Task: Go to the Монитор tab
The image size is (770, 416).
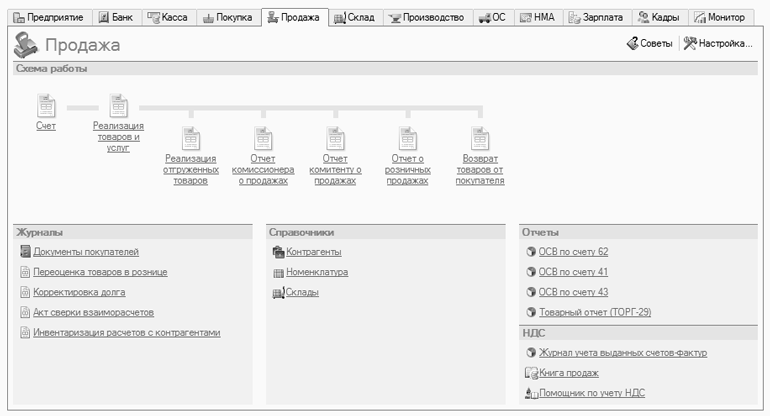Action: tap(718, 17)
